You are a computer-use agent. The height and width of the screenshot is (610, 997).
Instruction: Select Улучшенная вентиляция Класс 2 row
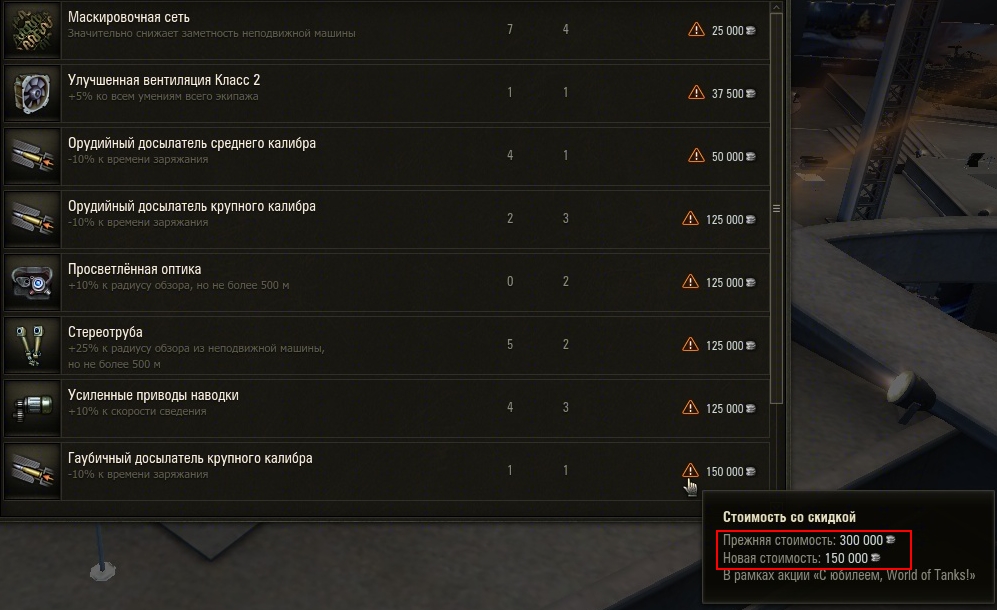387,94
